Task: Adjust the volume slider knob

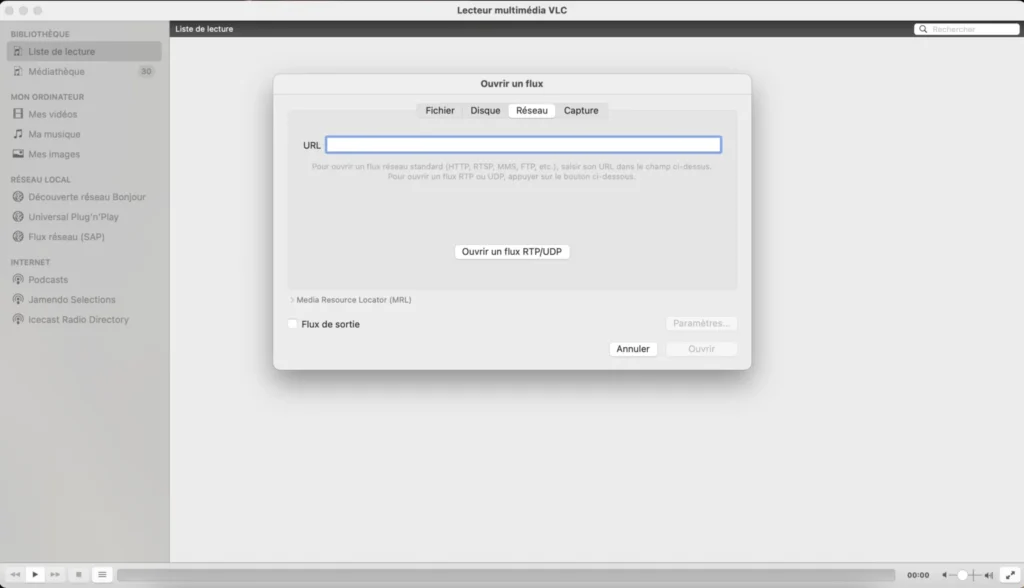Action: [962, 575]
